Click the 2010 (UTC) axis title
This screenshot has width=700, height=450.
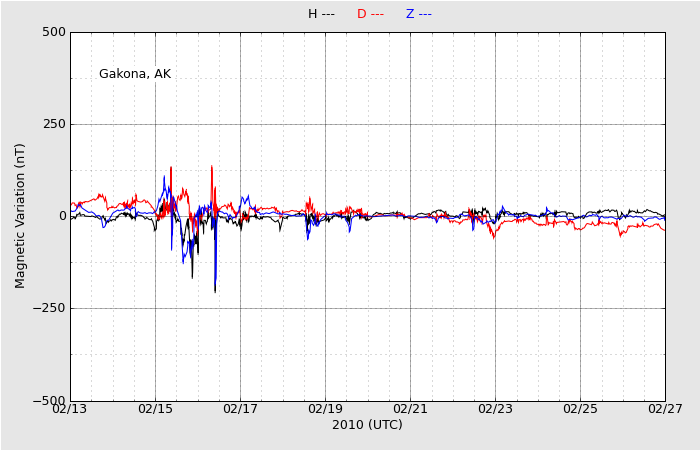[367, 425]
